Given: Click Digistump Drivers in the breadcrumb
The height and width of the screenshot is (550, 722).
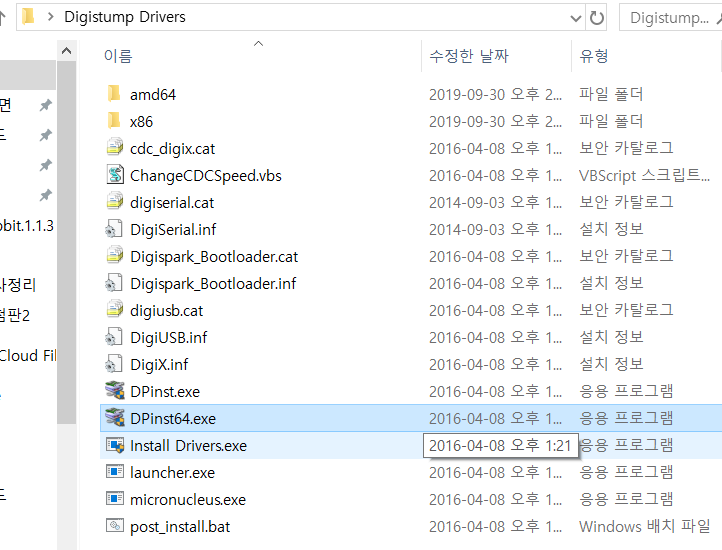Looking at the screenshot, I should (x=125, y=17).
